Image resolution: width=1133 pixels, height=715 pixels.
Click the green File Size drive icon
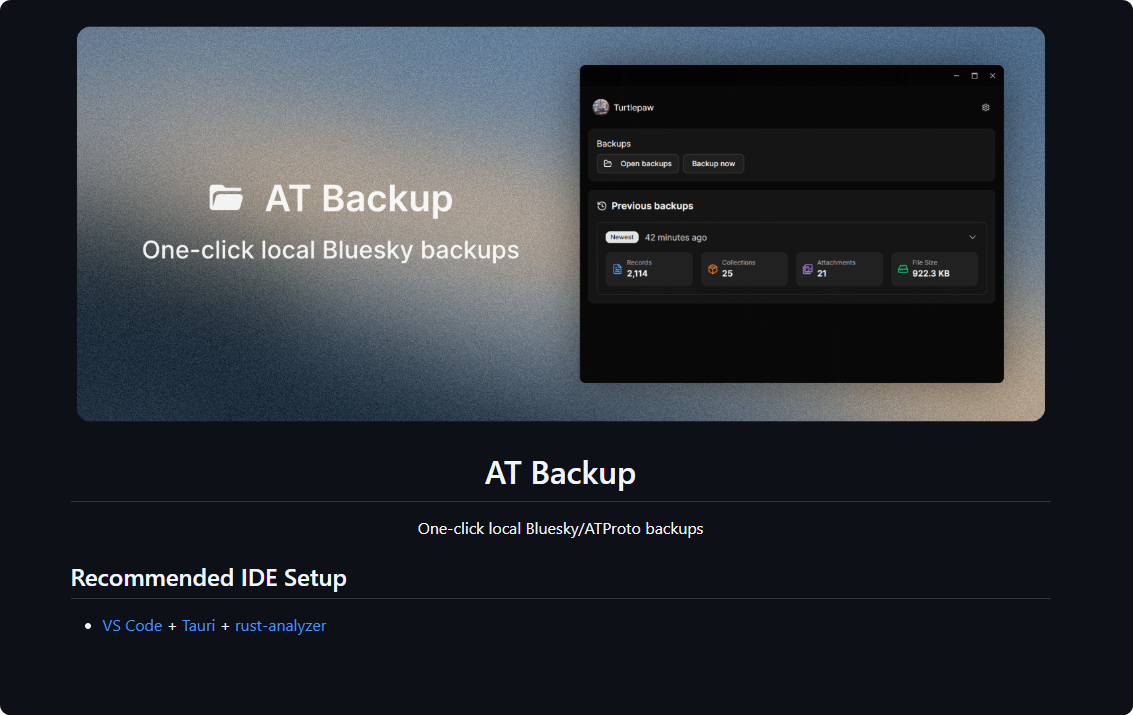[x=902, y=269]
